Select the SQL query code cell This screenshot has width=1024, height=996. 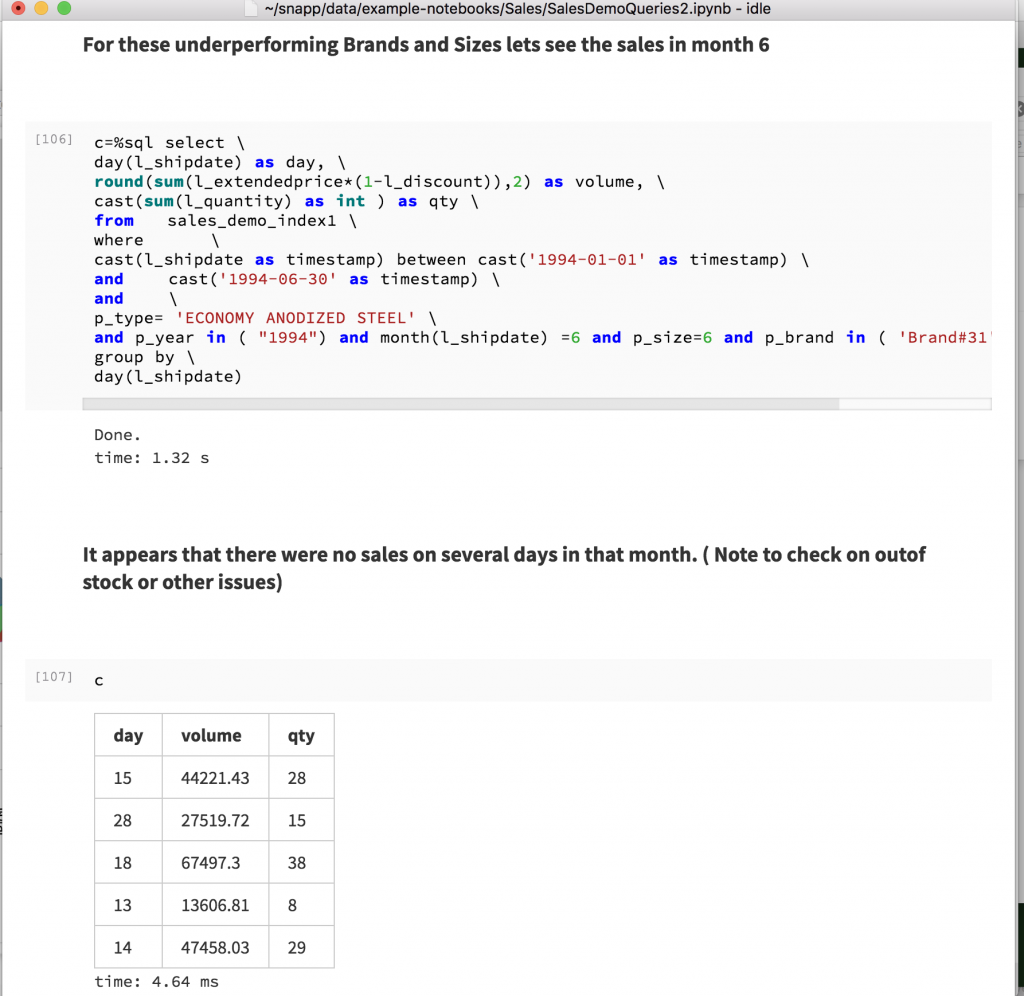(400, 260)
